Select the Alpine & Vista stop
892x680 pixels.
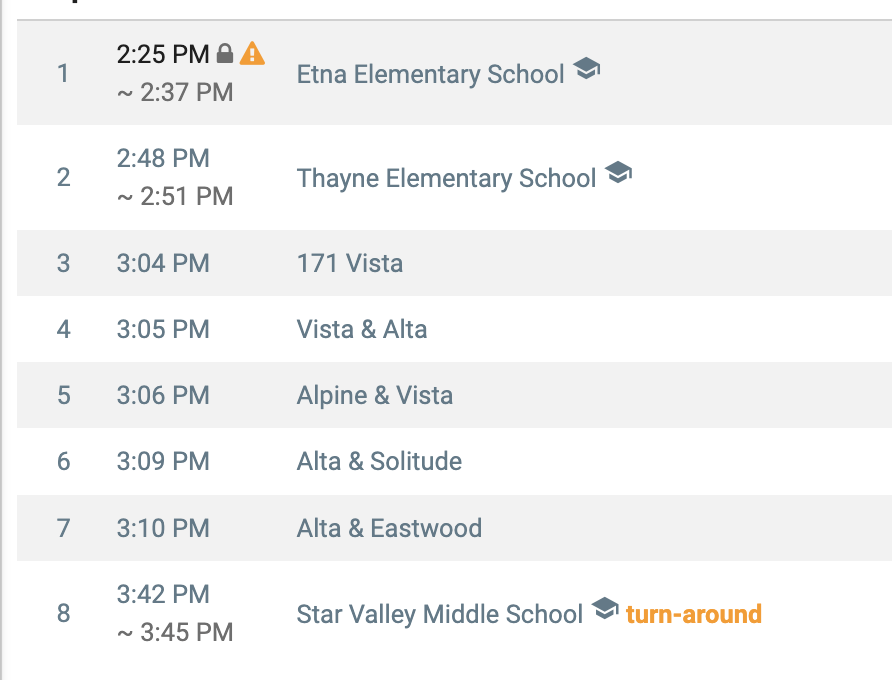(x=375, y=395)
